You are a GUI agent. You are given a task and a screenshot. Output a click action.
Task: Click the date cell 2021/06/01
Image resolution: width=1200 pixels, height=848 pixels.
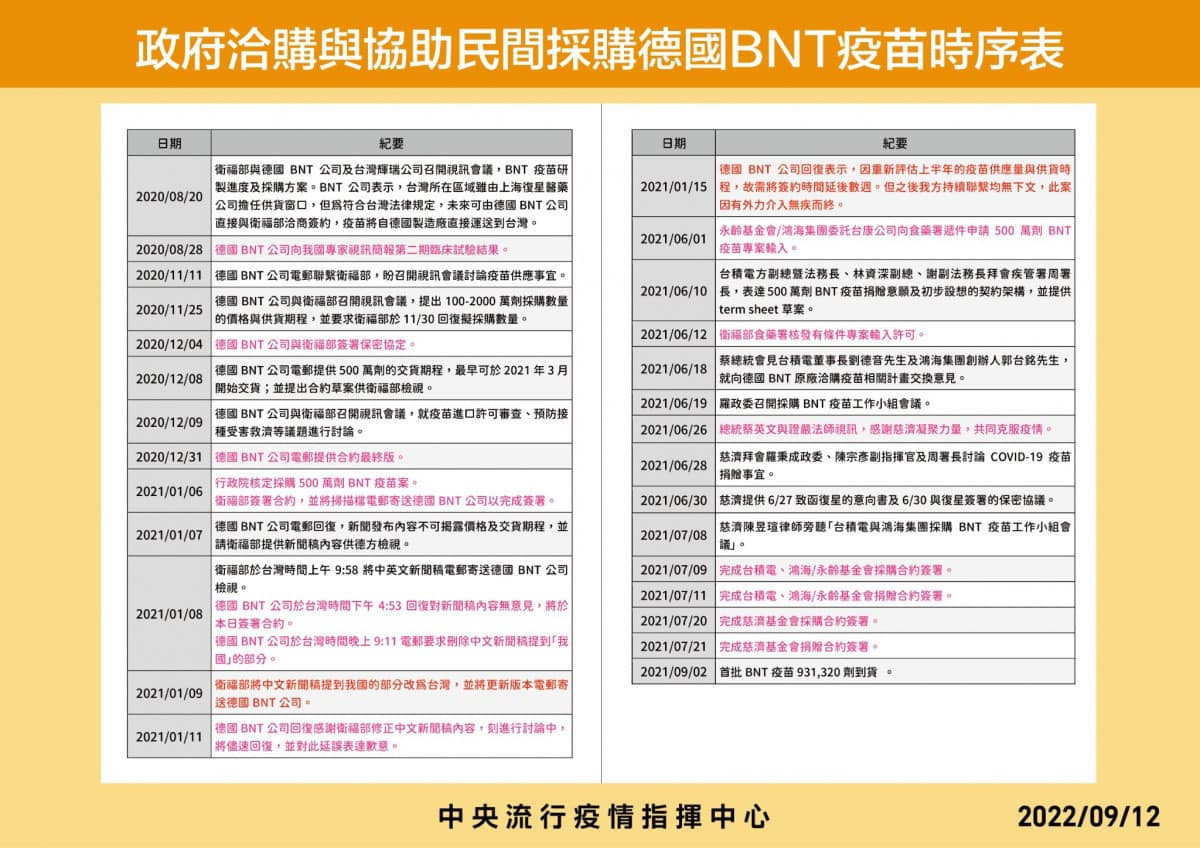point(673,239)
